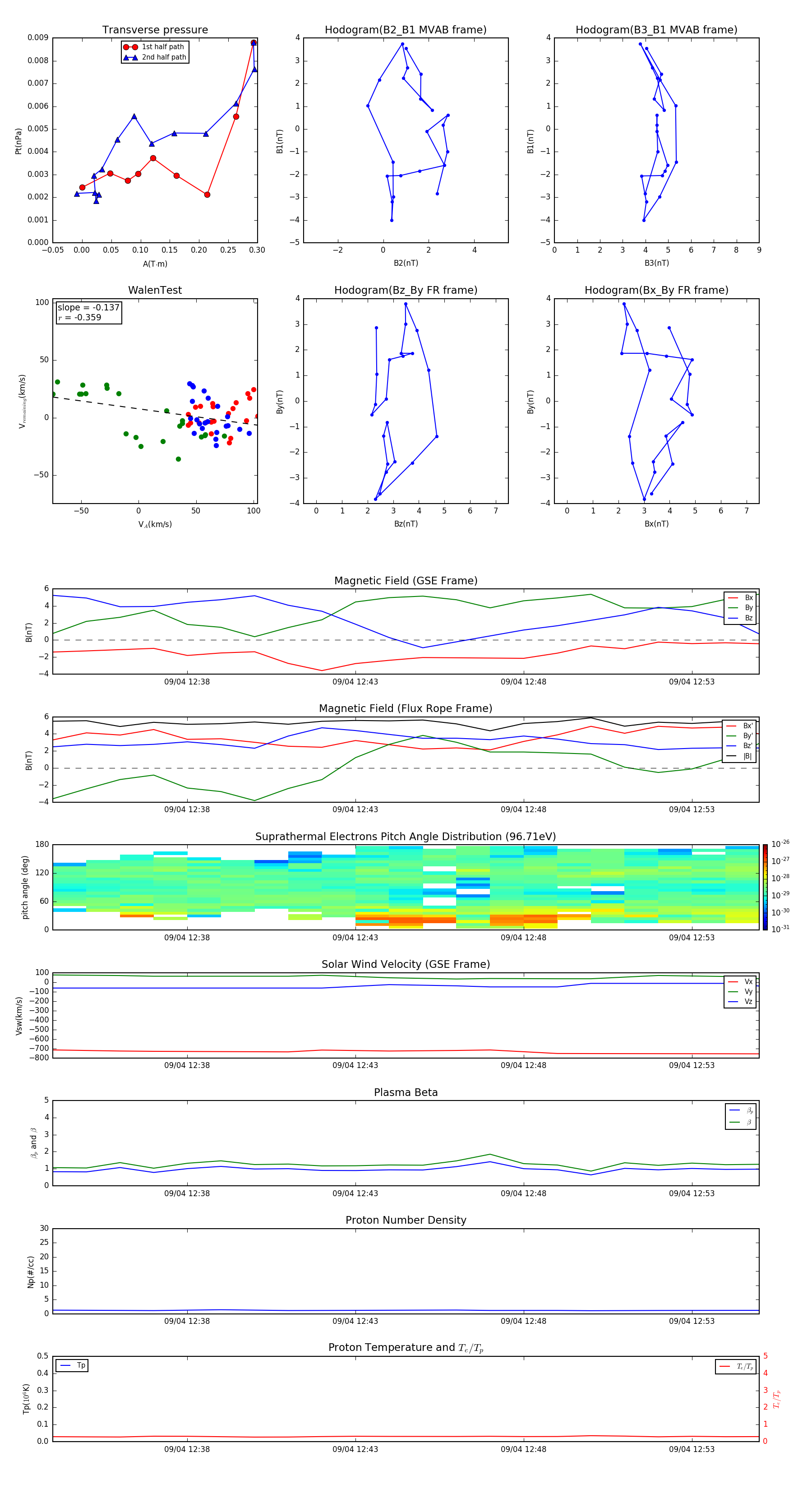Image resolution: width=812 pixels, height=1489 pixels.
Task: Click the pitch angle spectrogram colorbar
Action: [x=765, y=887]
